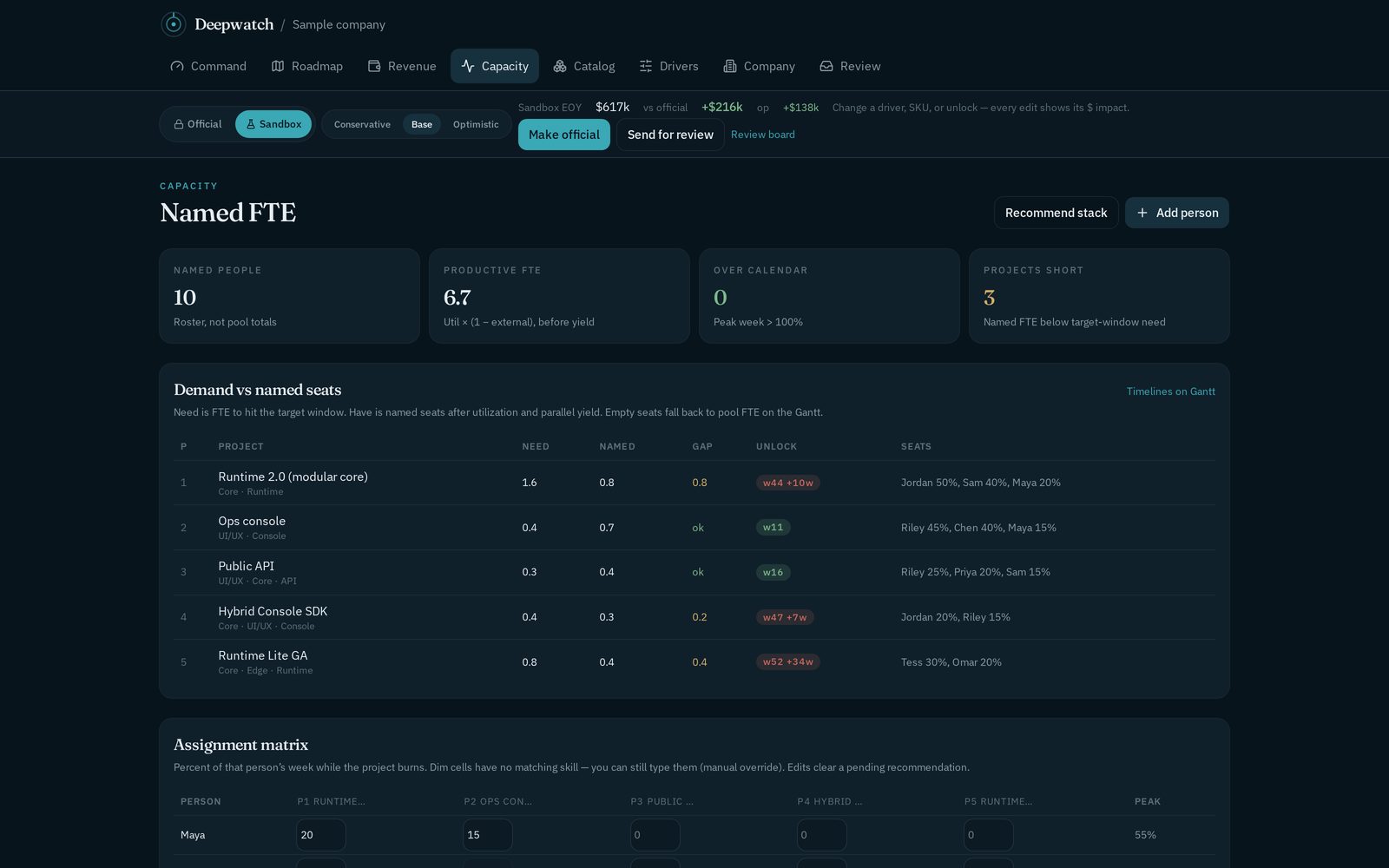Screen dimensions: 1389x868
Task: Choose the Conservative scenario
Action: [x=362, y=124]
